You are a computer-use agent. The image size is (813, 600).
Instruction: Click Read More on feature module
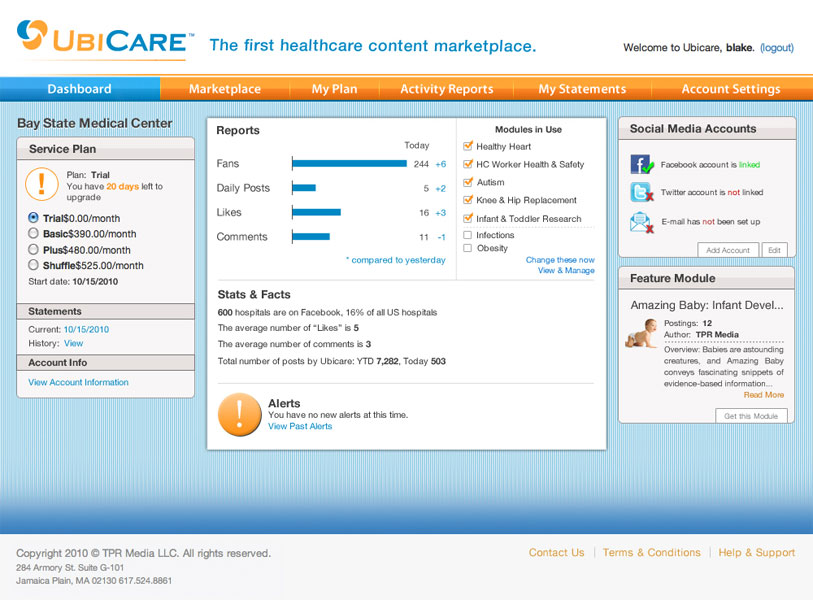[x=764, y=395]
